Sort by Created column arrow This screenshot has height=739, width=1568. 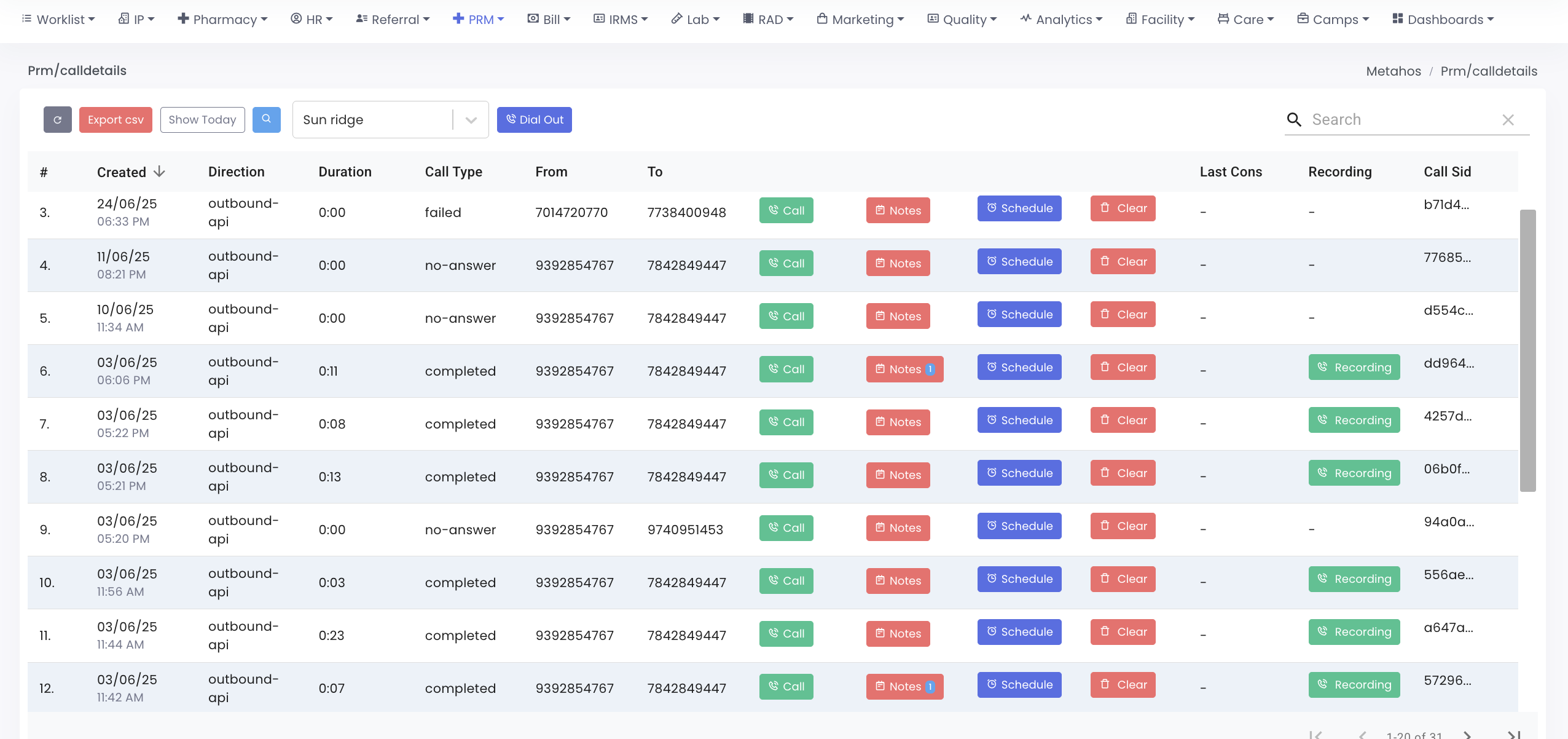(160, 172)
